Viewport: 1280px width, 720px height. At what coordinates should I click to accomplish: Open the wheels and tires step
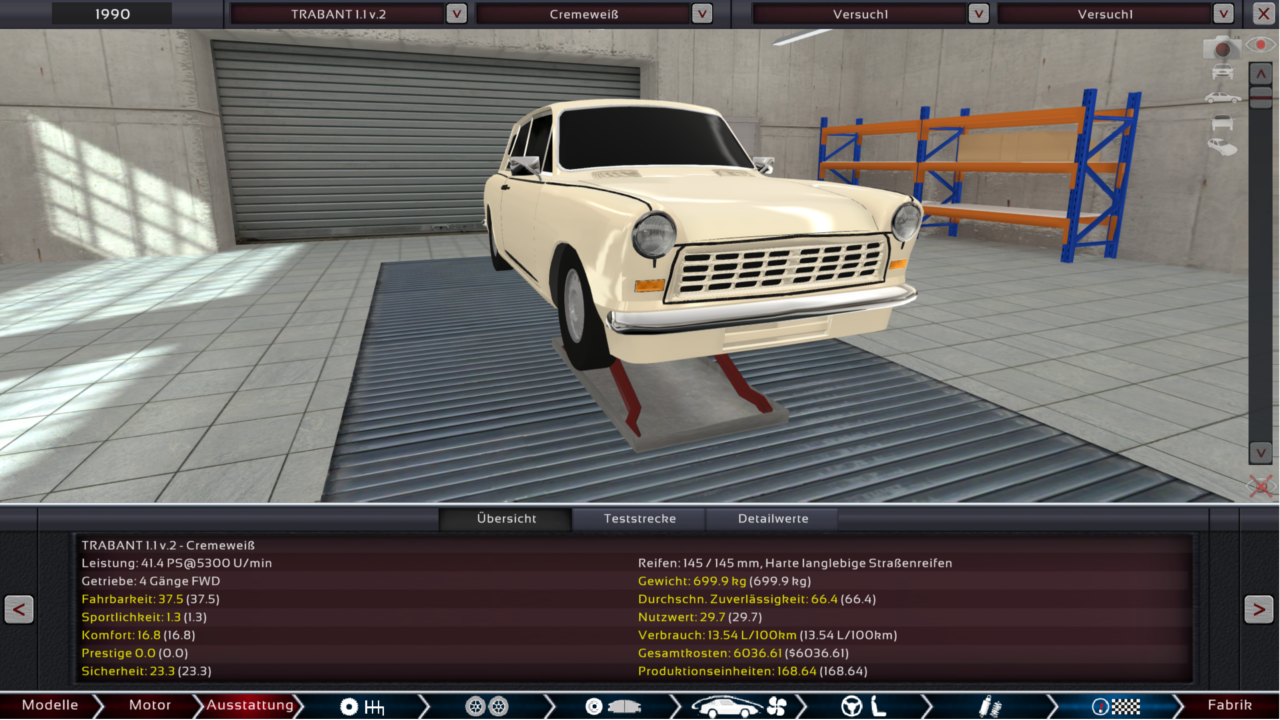[487, 706]
